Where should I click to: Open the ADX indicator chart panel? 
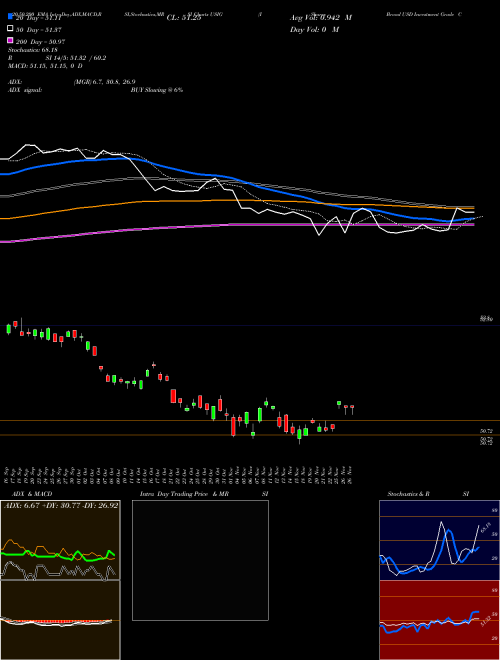point(60,540)
